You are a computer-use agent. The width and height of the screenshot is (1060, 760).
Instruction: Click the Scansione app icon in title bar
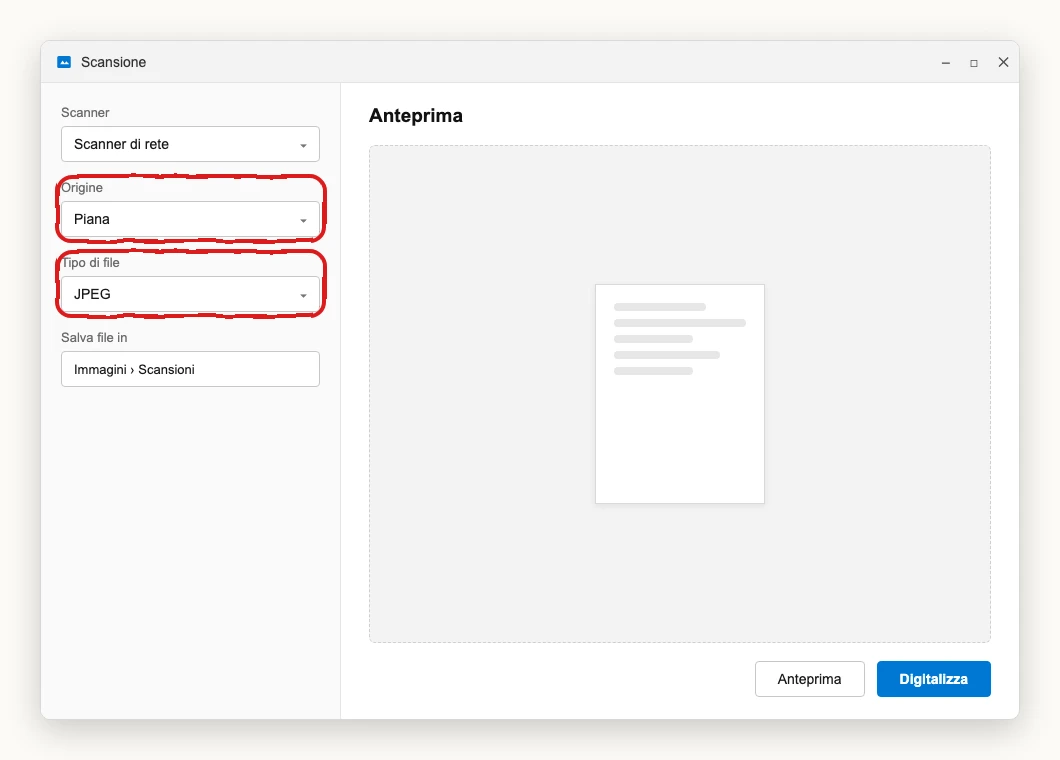[64, 62]
